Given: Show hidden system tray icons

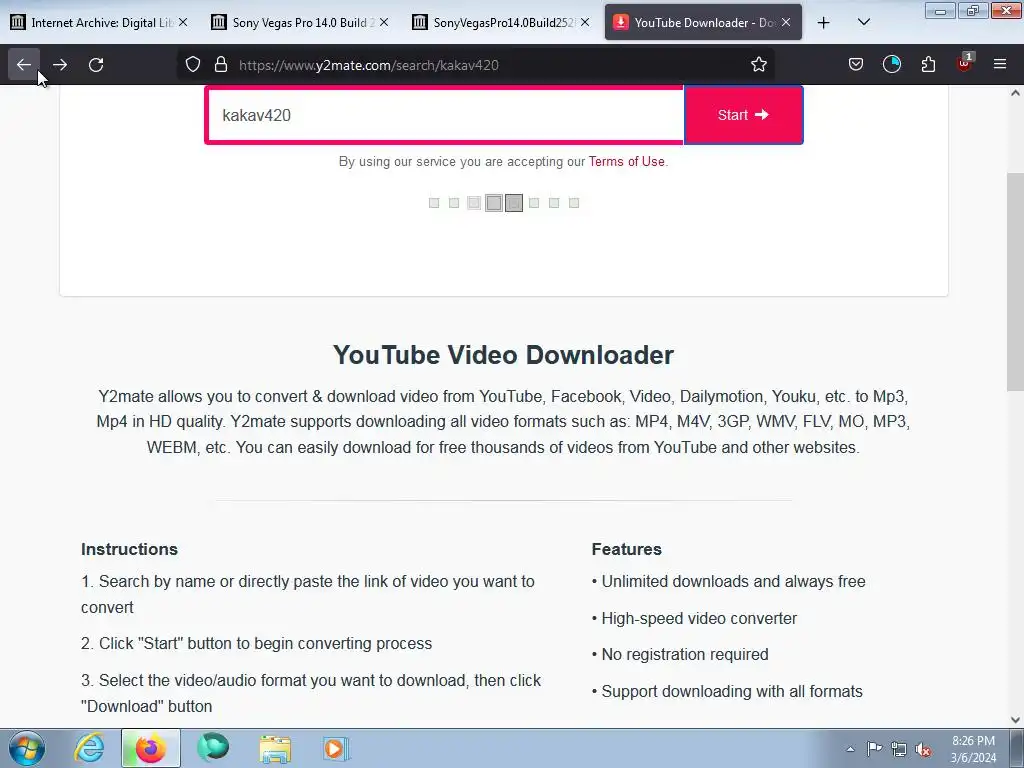Looking at the screenshot, I should (850, 749).
